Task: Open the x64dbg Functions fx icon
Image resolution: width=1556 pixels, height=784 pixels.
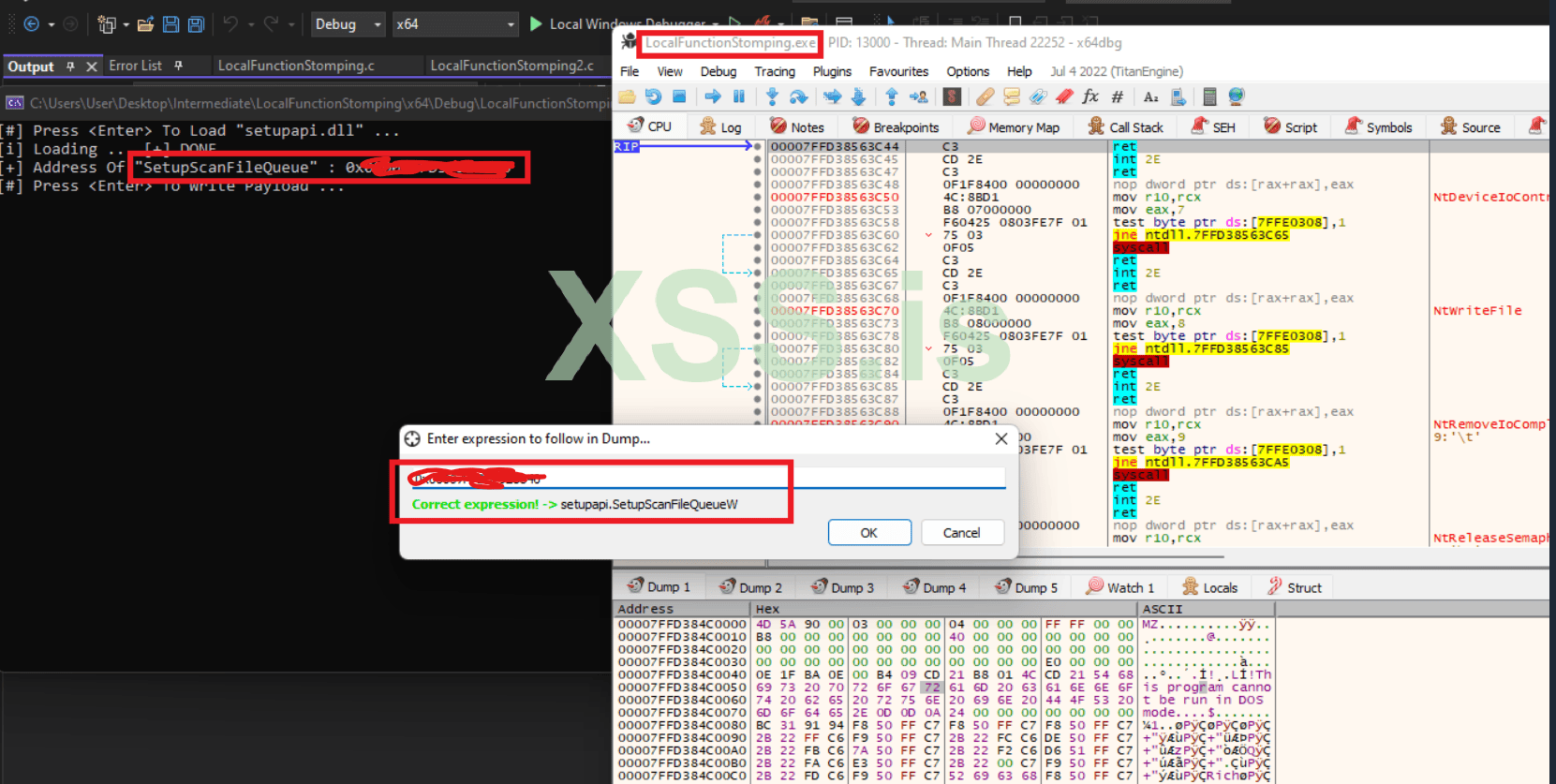Action: pos(1090,96)
